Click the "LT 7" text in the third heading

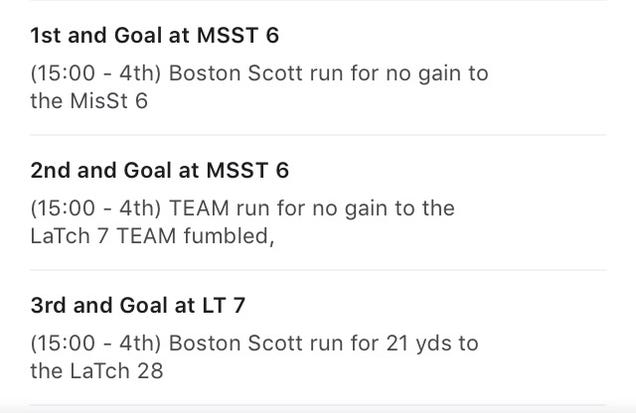pos(223,305)
